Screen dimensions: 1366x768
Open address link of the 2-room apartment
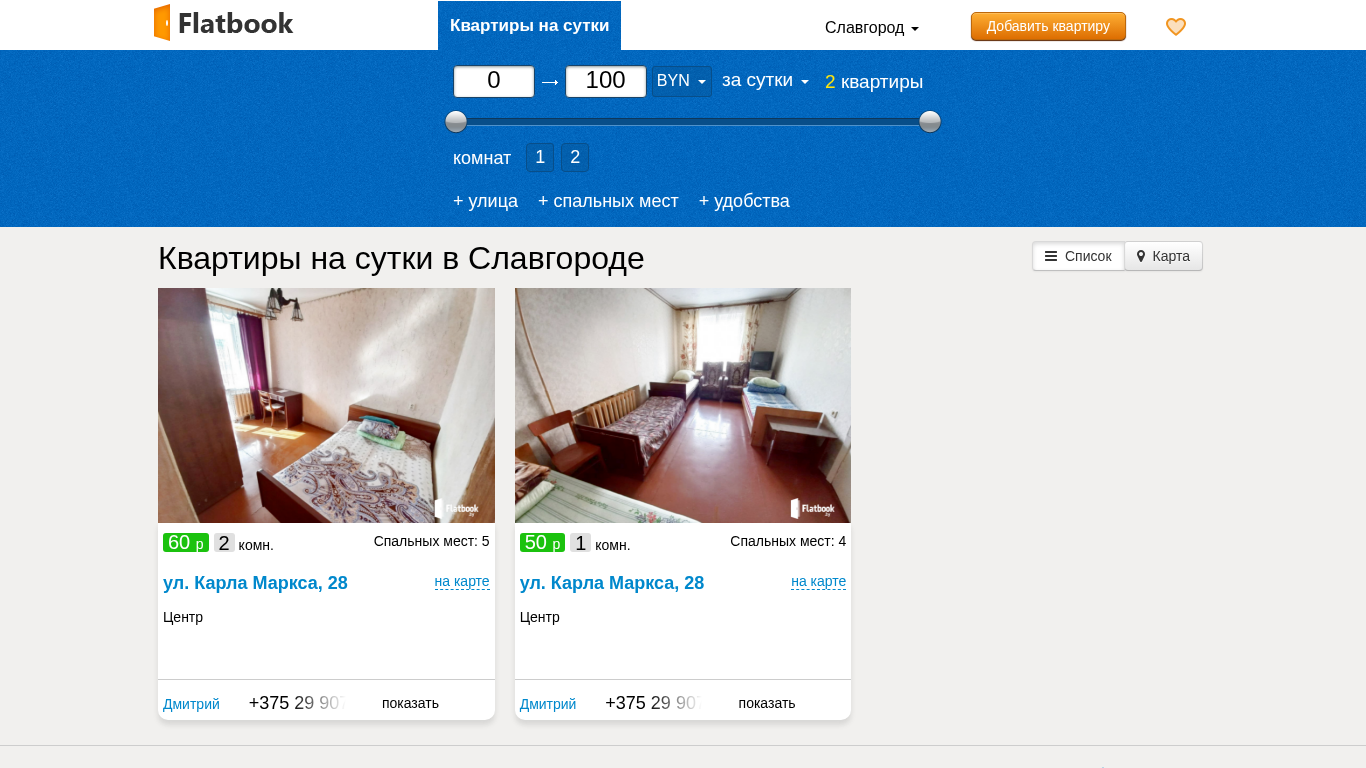255,583
